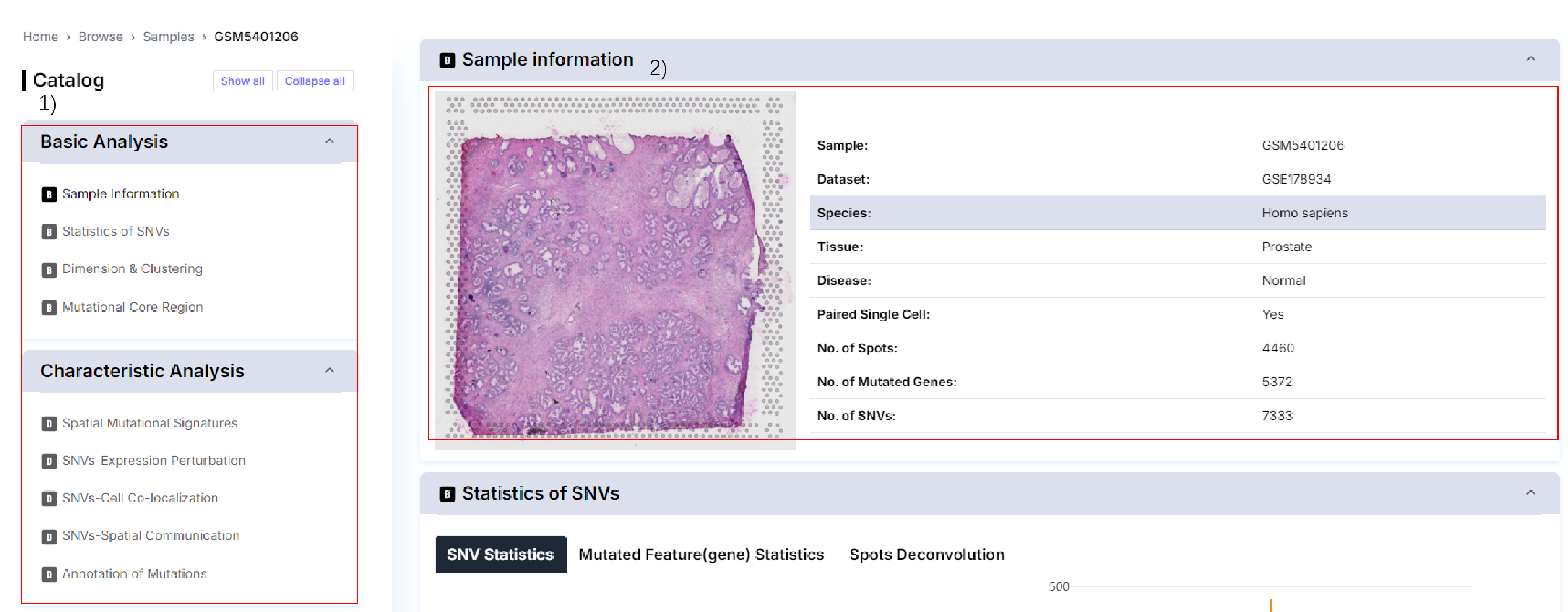The image size is (1568, 612).
Task: Collapse the Sample information panel
Action: pyautogui.click(x=1530, y=59)
